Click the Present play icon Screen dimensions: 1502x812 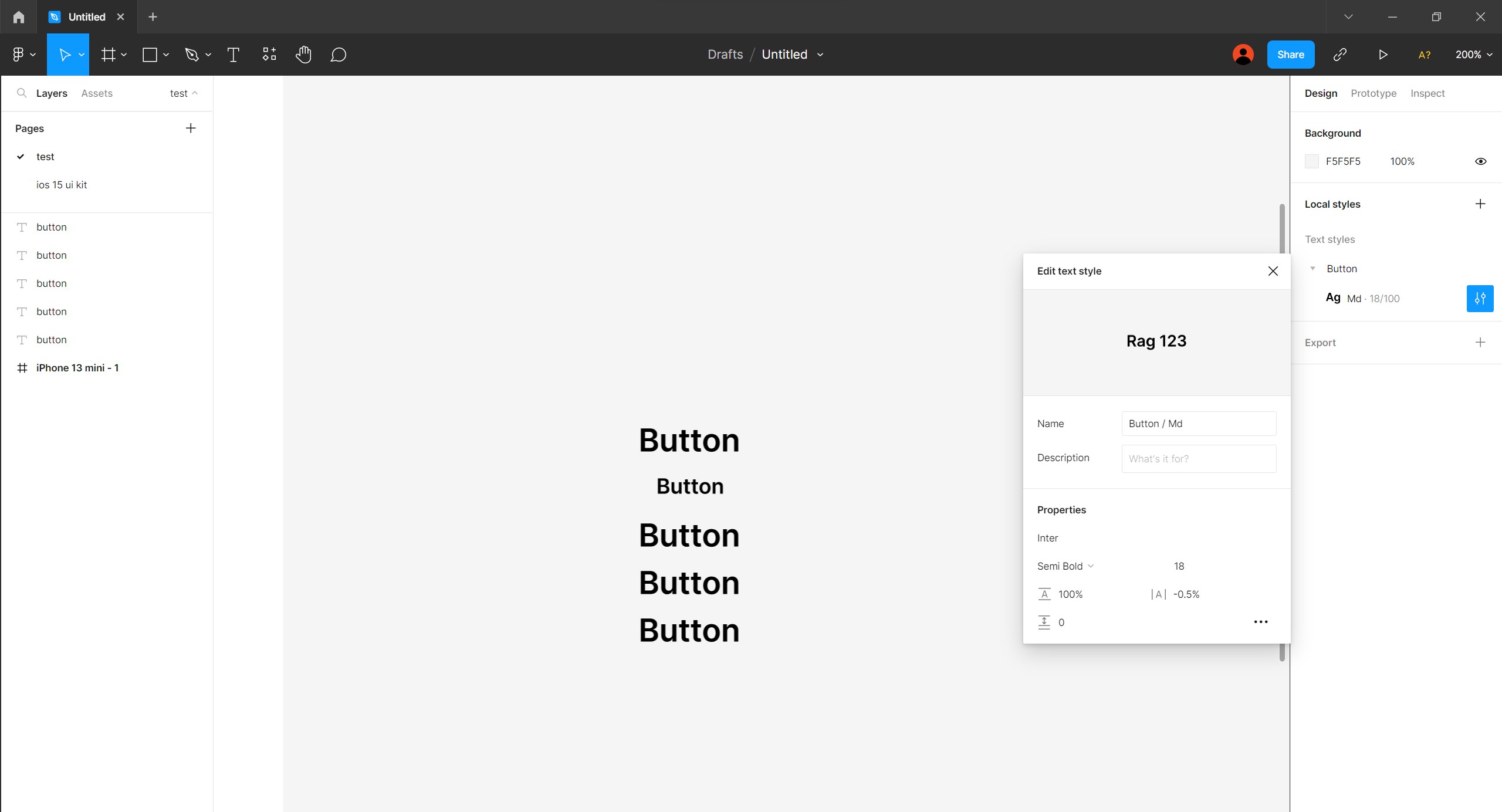pos(1383,55)
